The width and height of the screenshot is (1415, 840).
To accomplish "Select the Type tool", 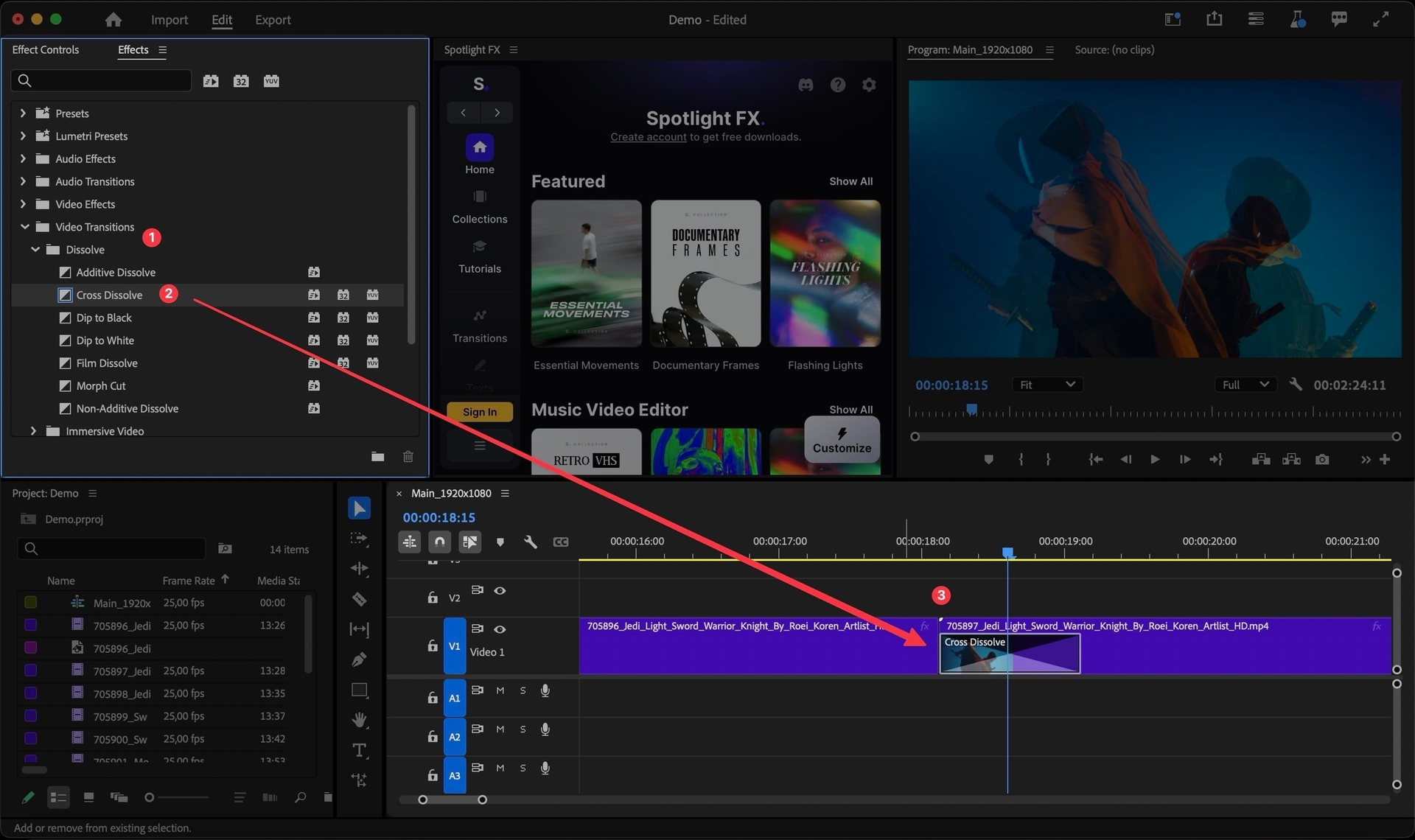I will 359,748.
